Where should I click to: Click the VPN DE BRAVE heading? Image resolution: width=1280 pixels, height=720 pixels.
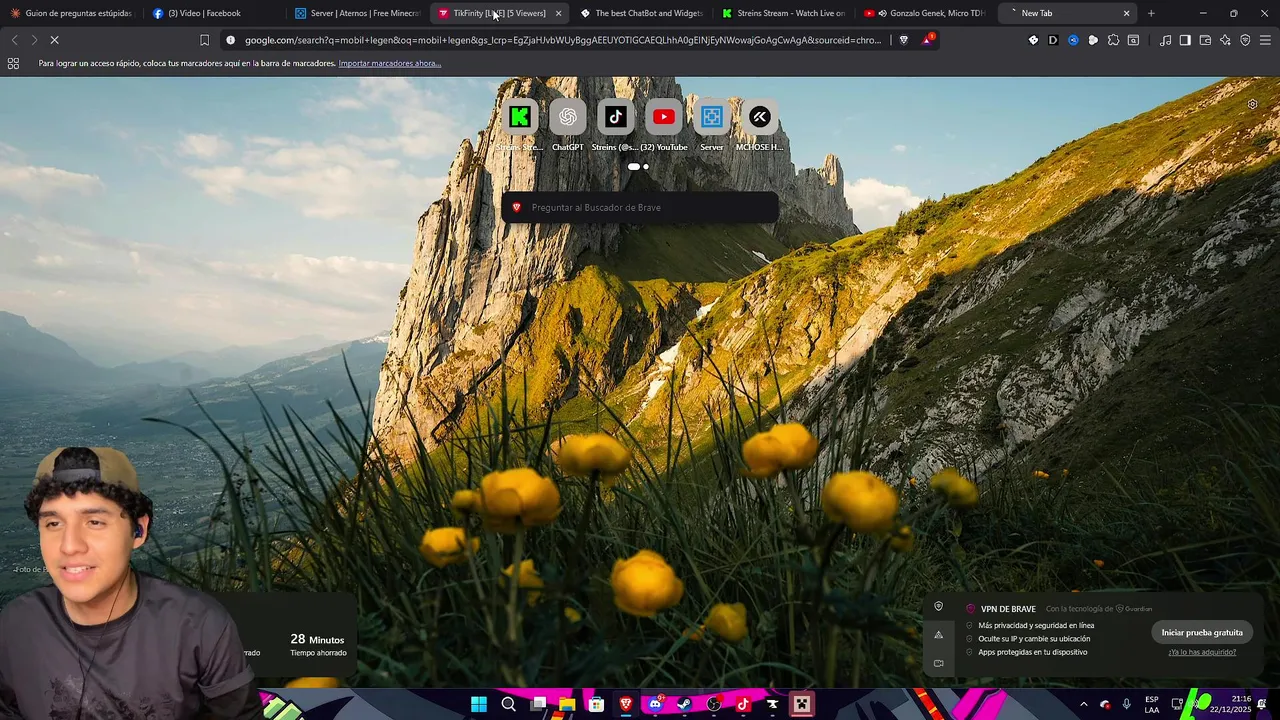point(1008,609)
